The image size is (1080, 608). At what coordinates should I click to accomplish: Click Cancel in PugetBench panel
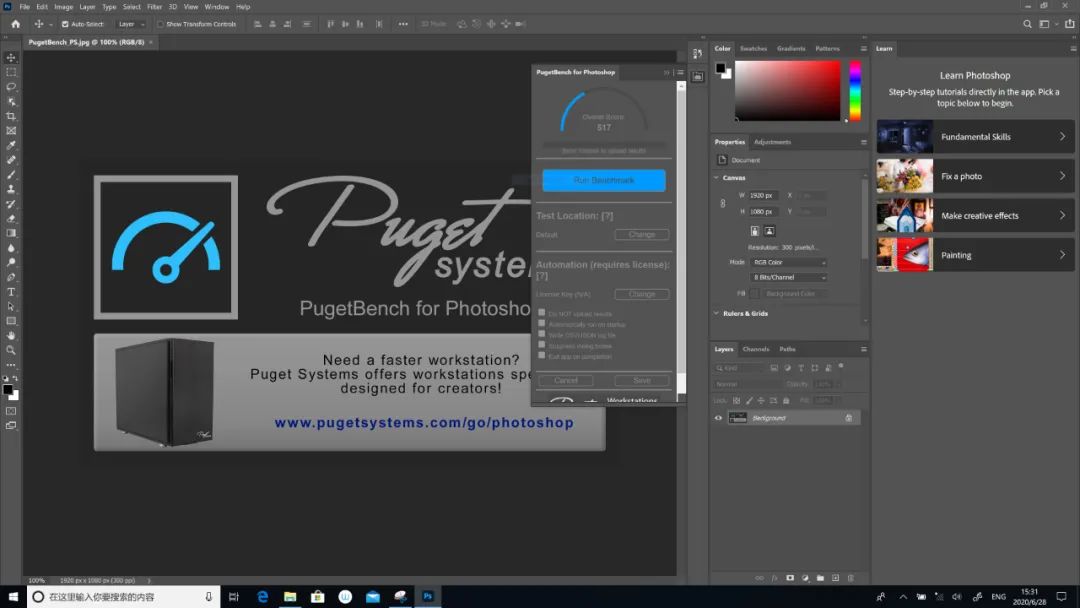(x=565, y=380)
